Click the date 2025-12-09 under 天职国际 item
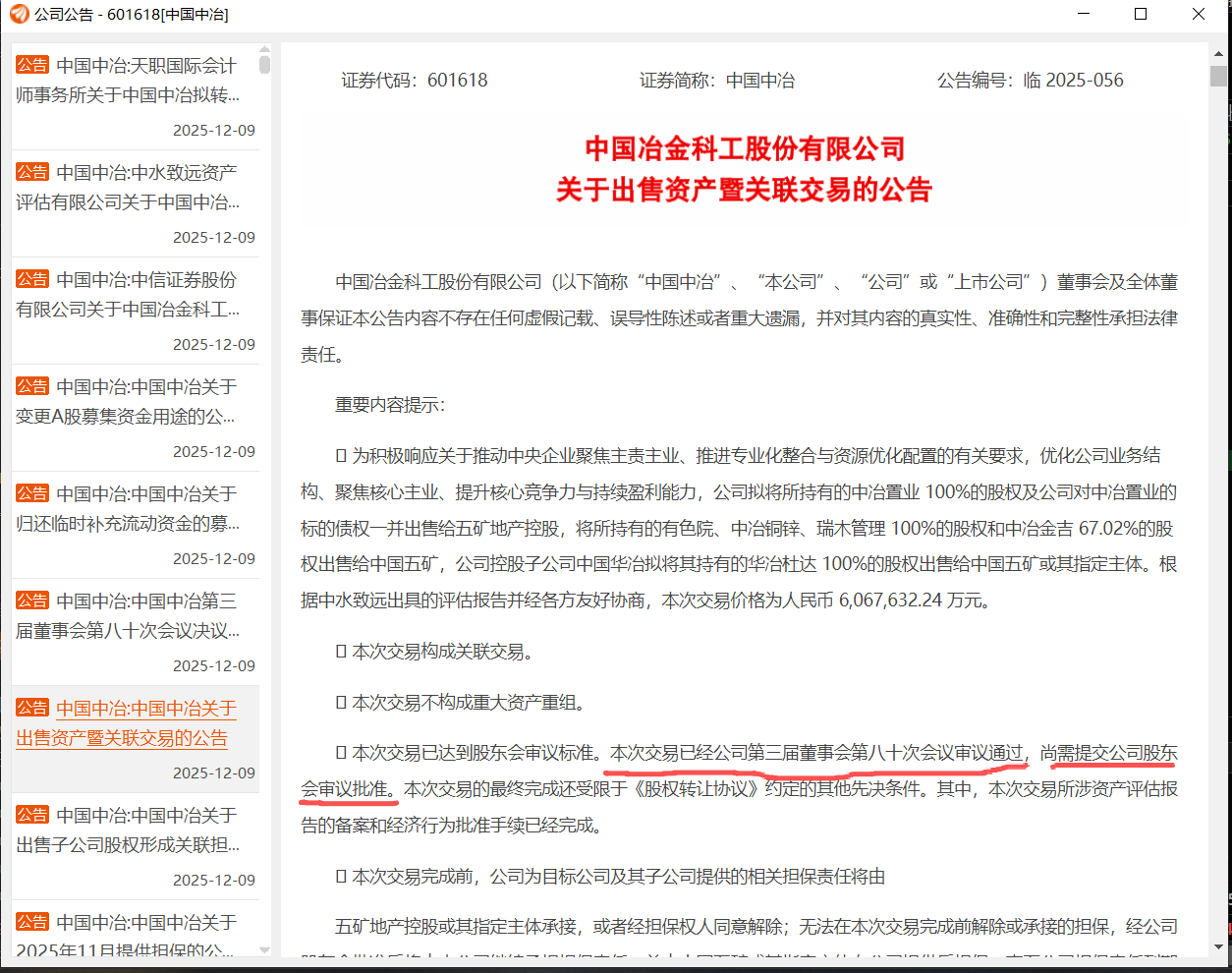This screenshot has width=1232, height=973. pos(214,131)
